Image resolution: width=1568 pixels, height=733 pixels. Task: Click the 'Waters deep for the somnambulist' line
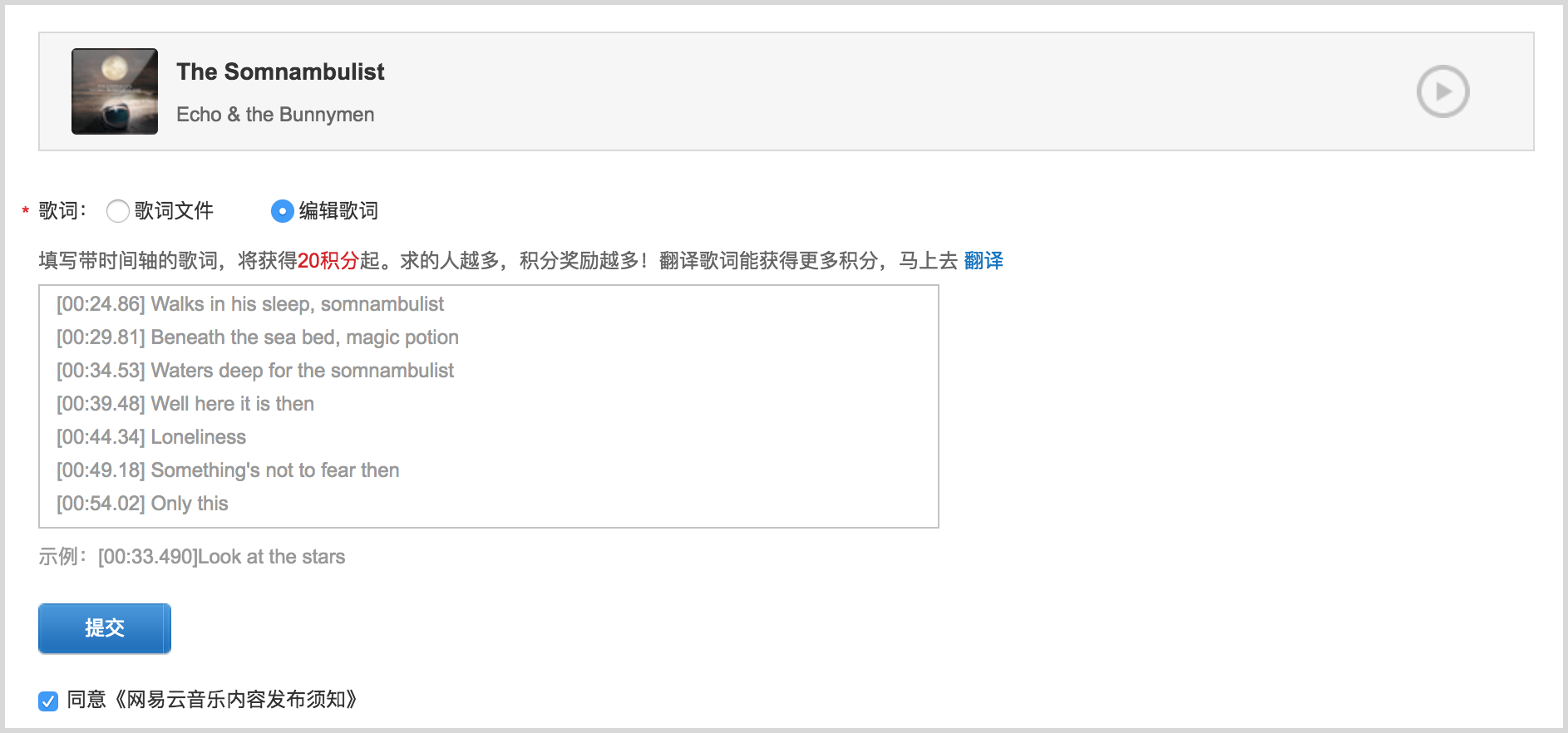[255, 371]
